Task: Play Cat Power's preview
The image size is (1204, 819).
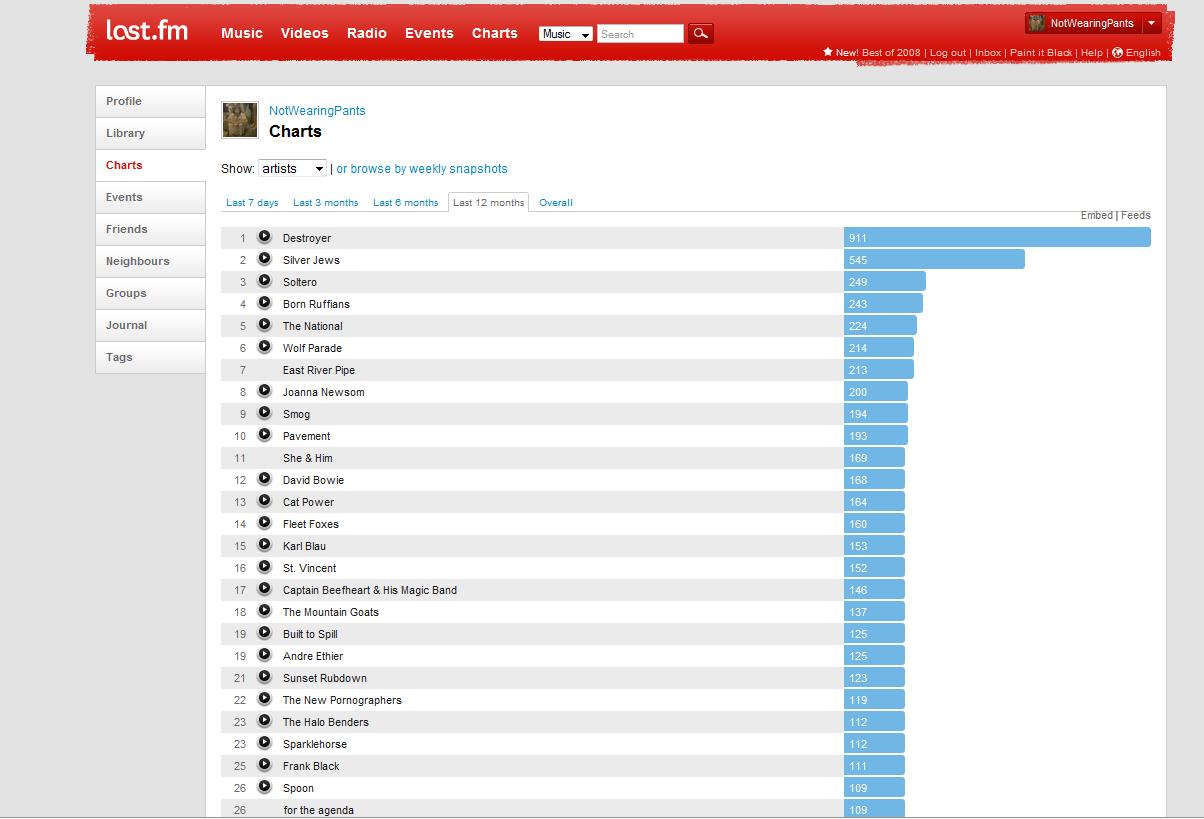Action: 264,500
